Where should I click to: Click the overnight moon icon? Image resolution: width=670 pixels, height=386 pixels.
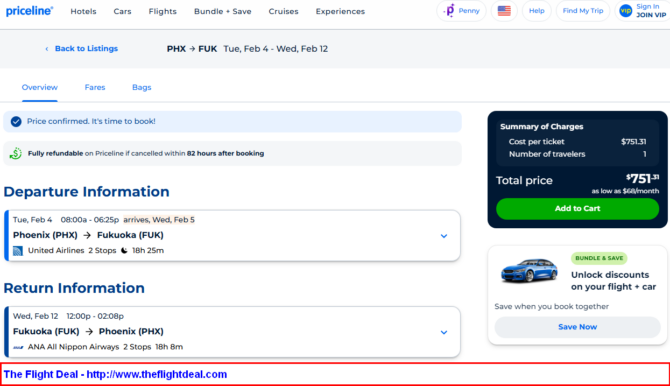(124, 250)
